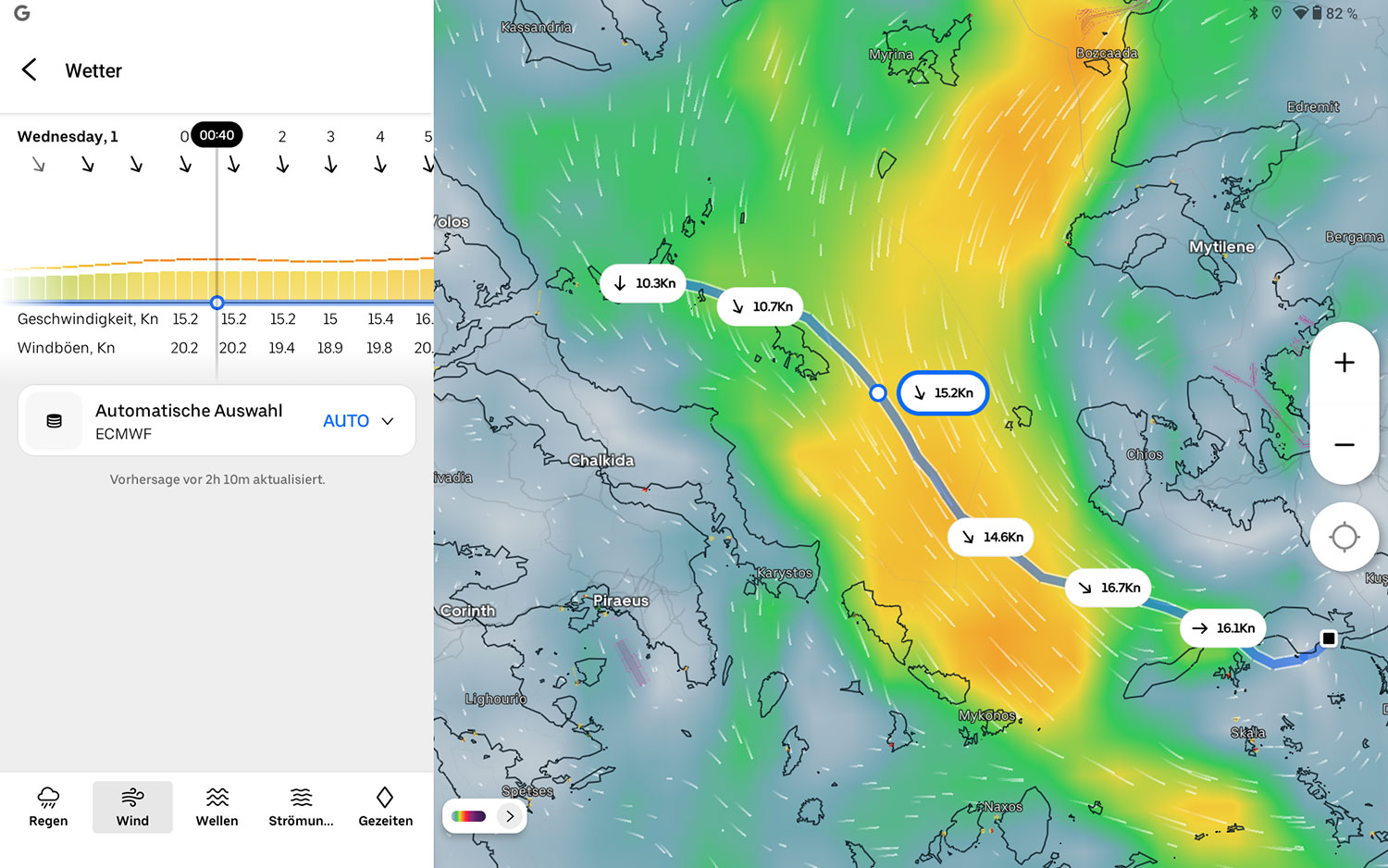
Task: Click the gust value 19.8
Action: pos(379,348)
